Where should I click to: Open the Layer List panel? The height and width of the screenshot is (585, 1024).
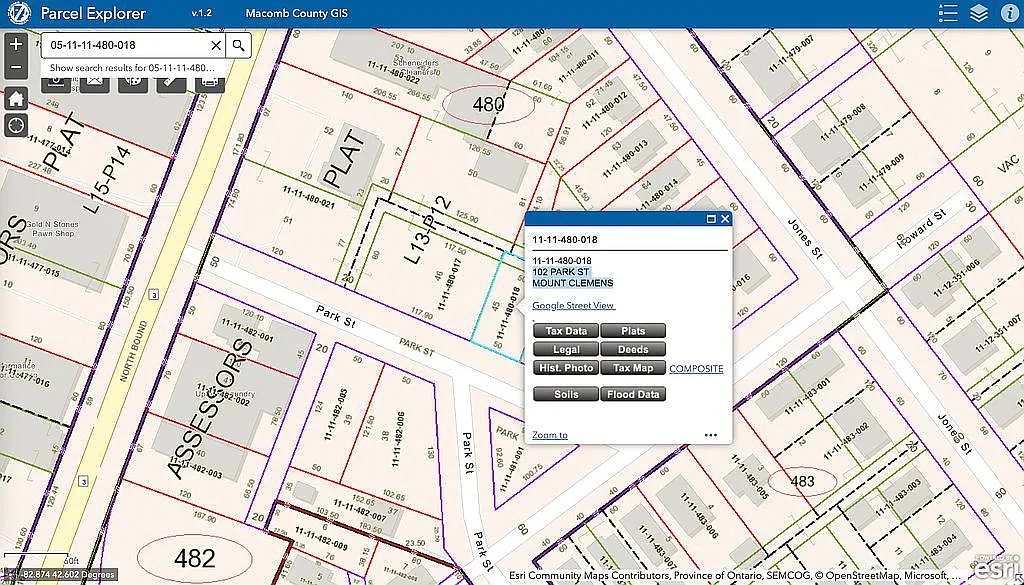(x=979, y=14)
